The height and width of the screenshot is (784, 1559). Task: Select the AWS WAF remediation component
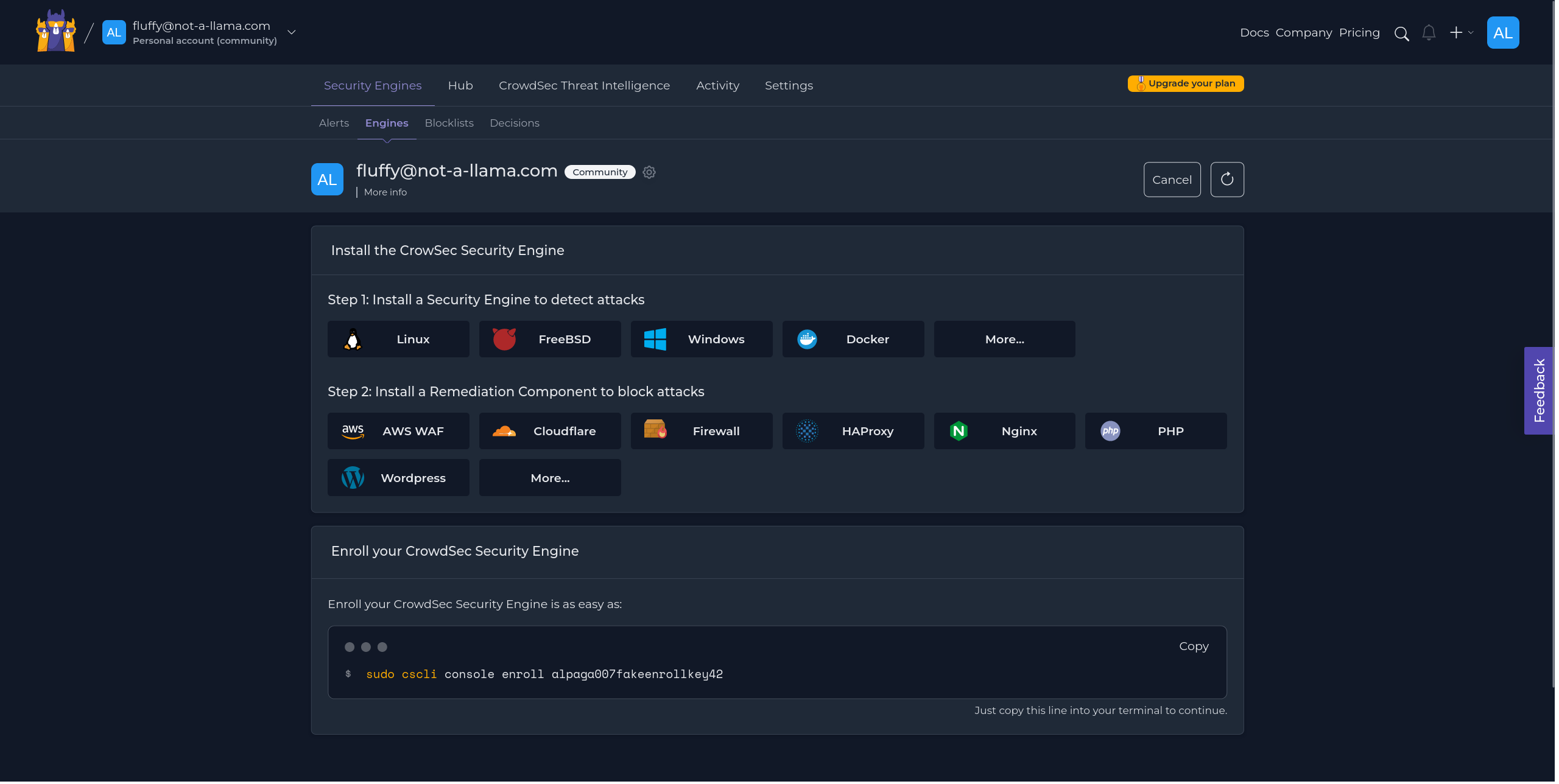pyautogui.click(x=398, y=430)
